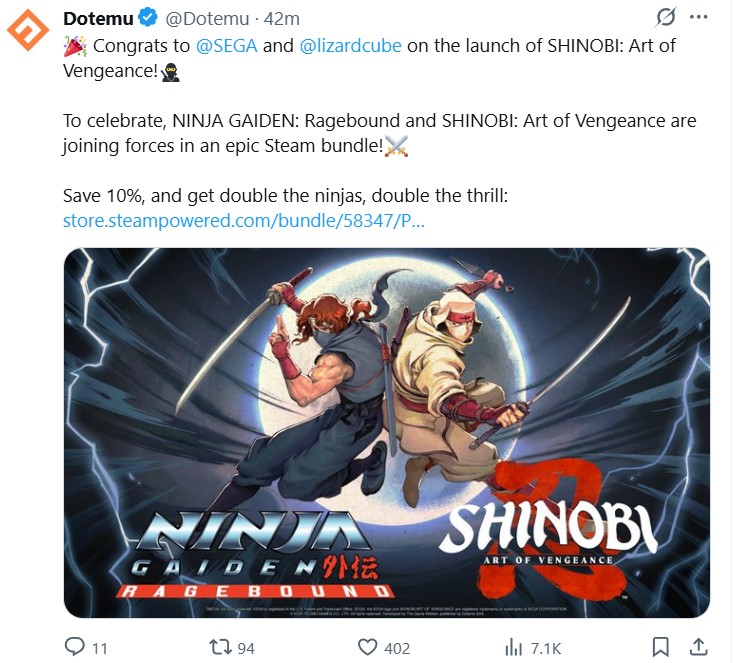
Task: Click the 402 likes count
Action: click(397, 649)
